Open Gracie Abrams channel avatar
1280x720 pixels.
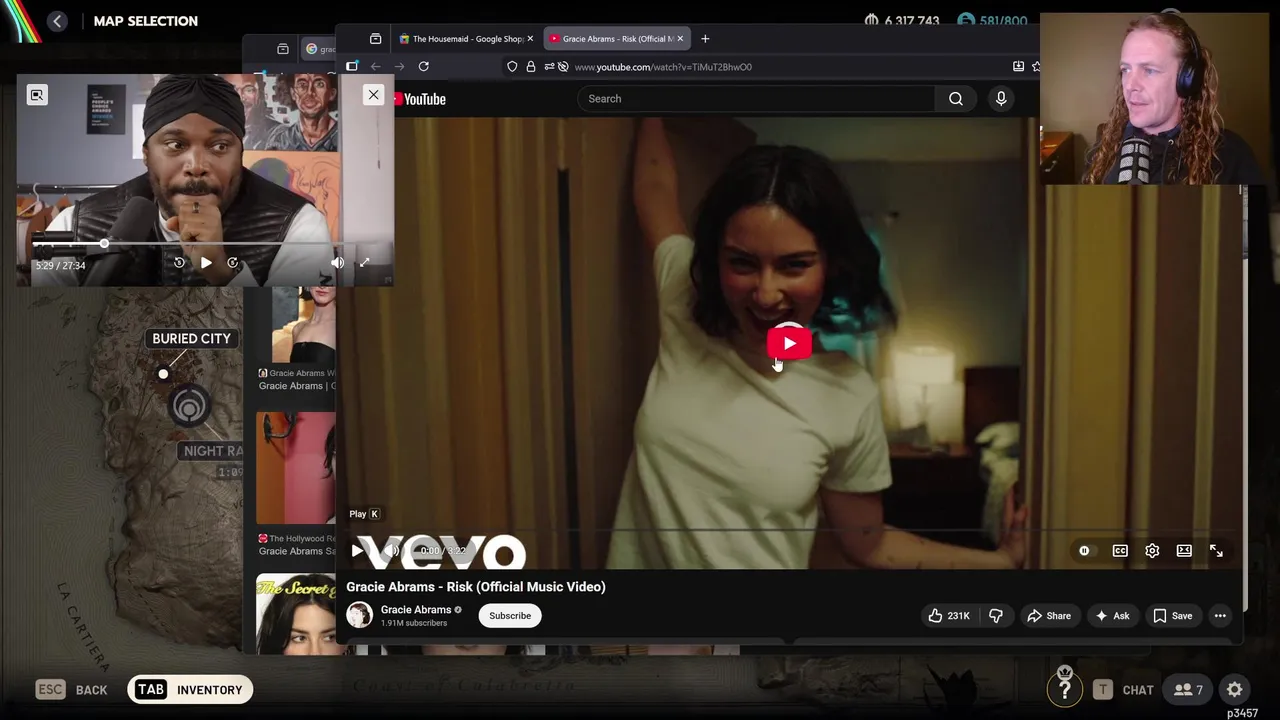[x=359, y=615]
